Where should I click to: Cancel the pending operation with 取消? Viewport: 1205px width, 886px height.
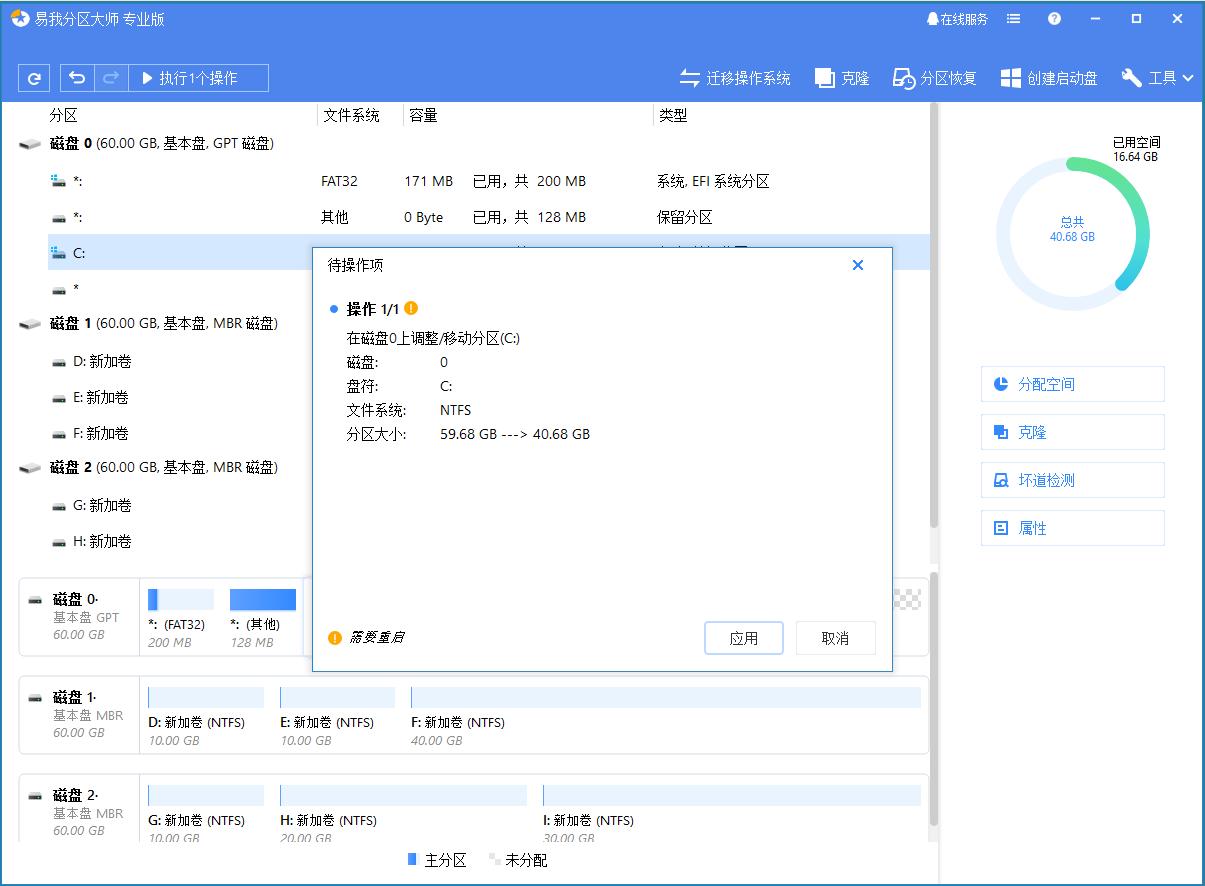coord(836,638)
